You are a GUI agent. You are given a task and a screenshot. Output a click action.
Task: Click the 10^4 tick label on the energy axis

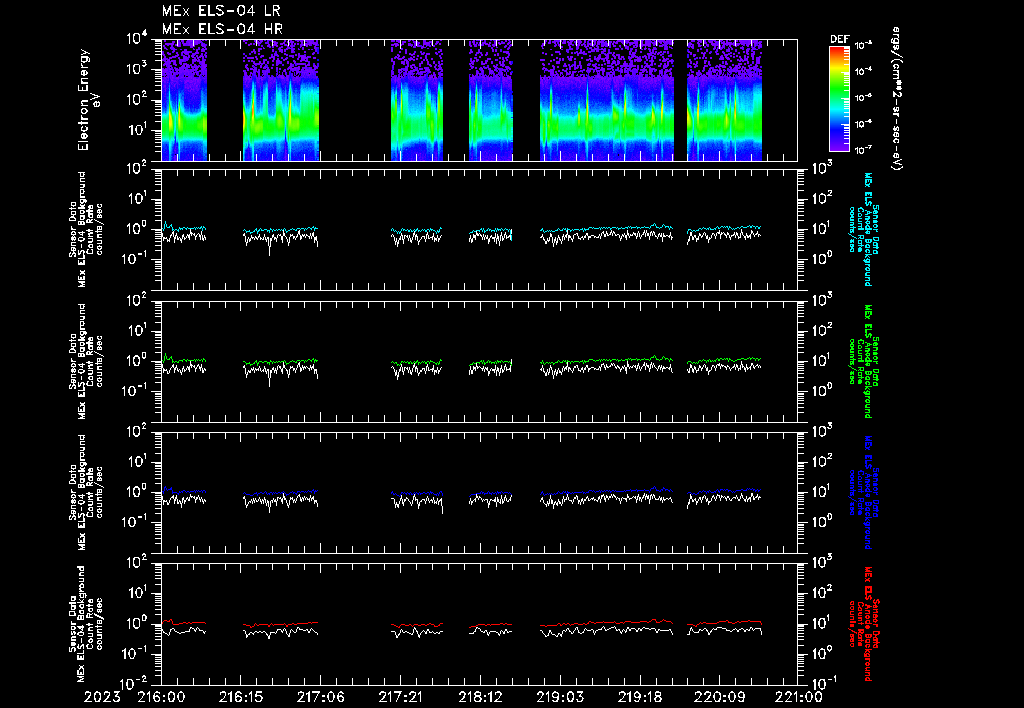137,39
